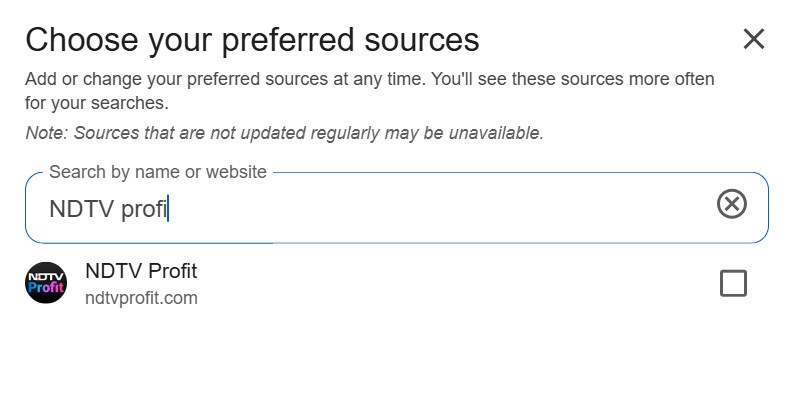Click the word 'Note:' in italic text
790x418 pixels.
tap(47, 133)
